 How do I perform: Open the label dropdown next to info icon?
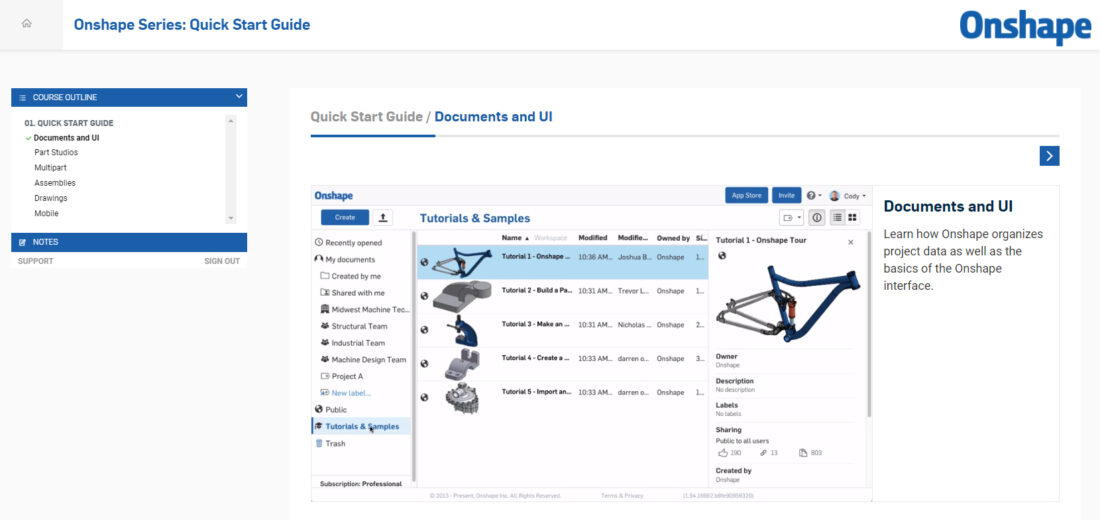pyautogui.click(x=792, y=217)
